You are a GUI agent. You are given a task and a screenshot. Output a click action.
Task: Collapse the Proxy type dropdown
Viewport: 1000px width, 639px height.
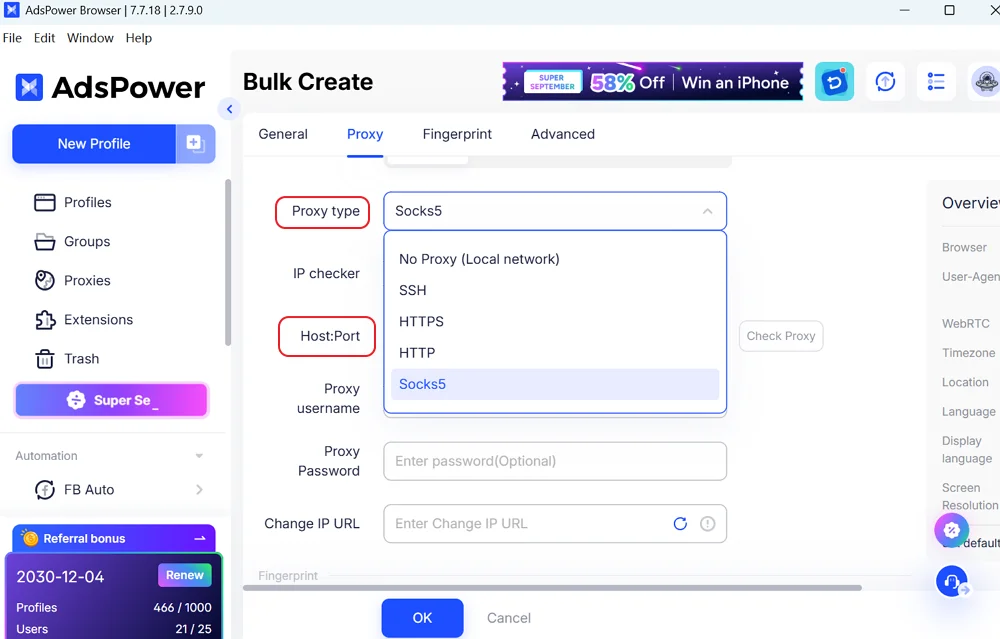point(707,211)
